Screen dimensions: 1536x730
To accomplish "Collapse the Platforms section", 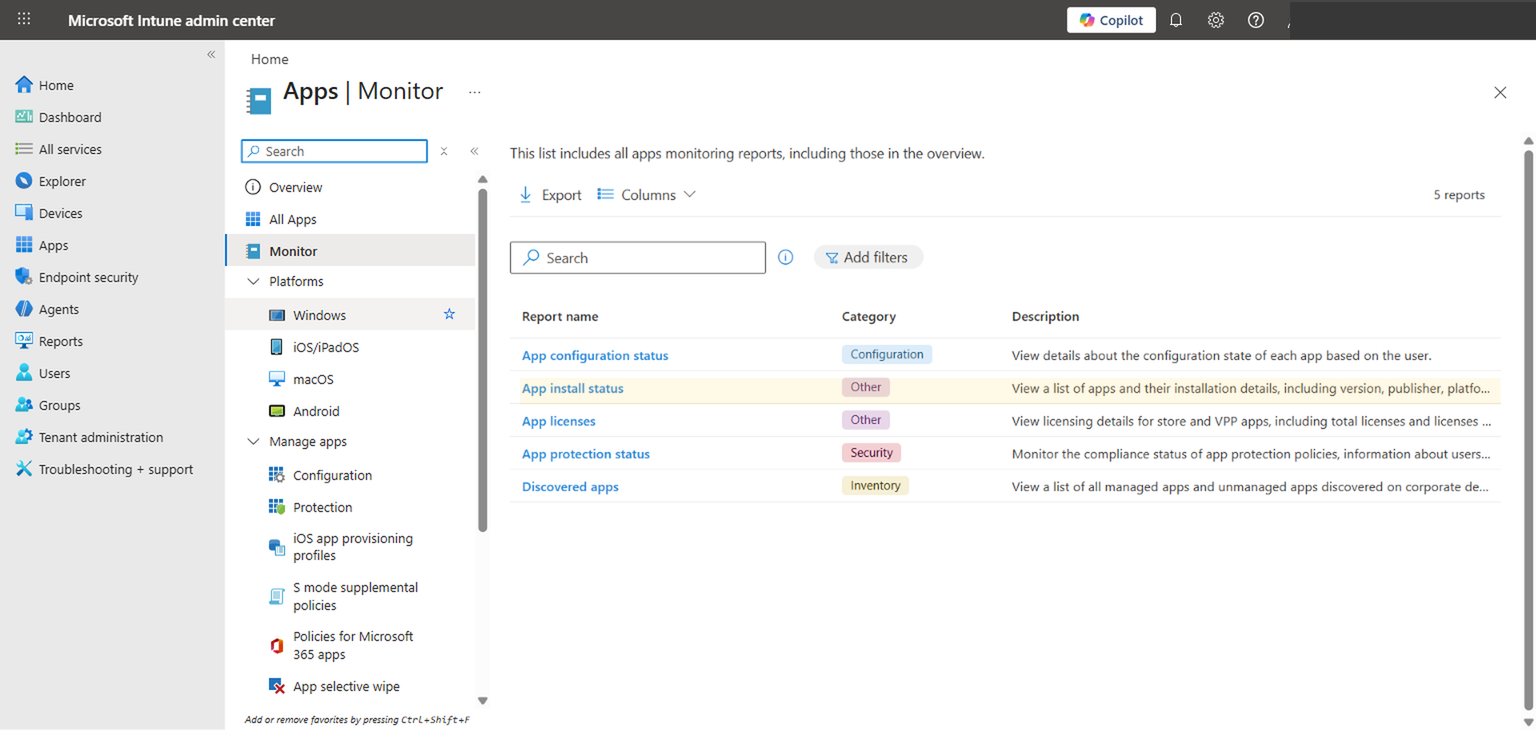I will tap(253, 281).
